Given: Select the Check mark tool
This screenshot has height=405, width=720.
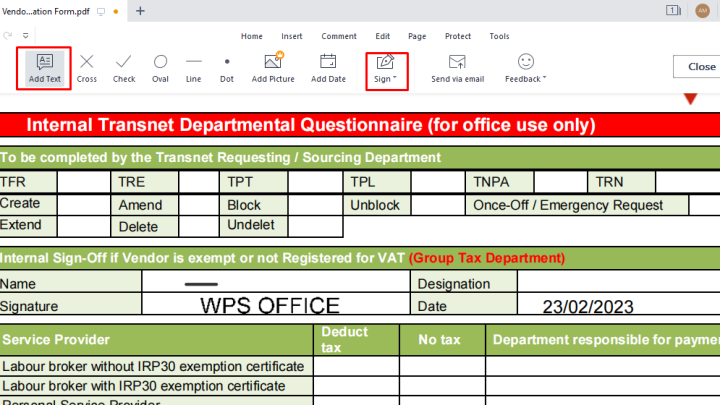Looking at the screenshot, I should pos(124,68).
